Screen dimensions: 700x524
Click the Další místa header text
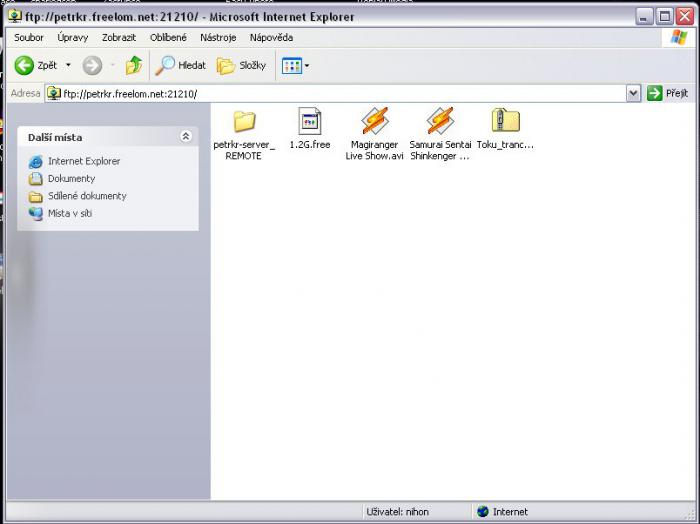[x=55, y=137]
